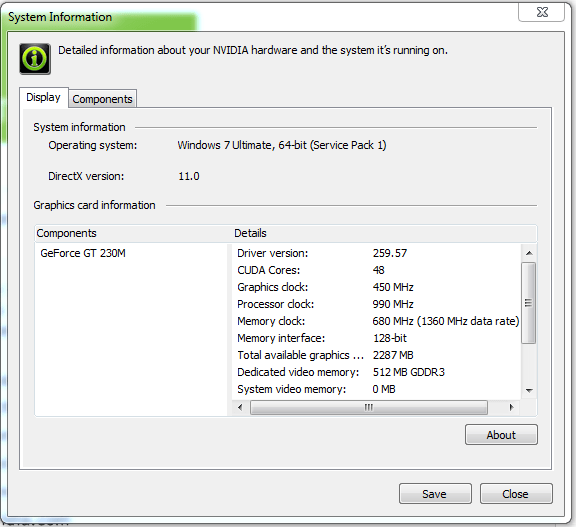Image resolution: width=576 pixels, height=527 pixels.
Task: Switch to the Components tab
Action: 102,99
